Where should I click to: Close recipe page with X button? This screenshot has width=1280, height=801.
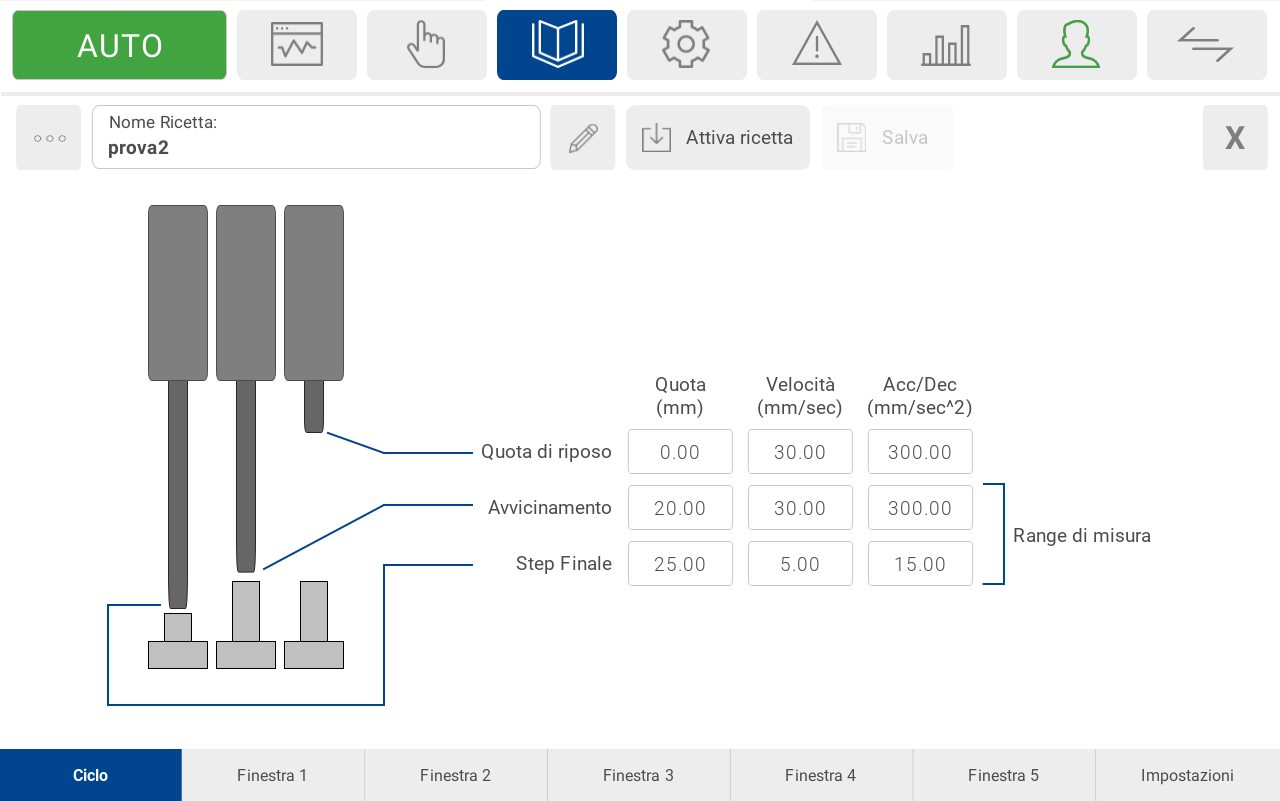[1234, 138]
